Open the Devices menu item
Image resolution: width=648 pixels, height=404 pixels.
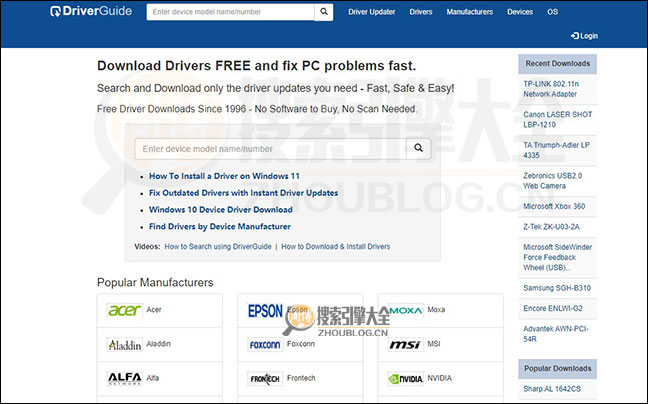520,12
